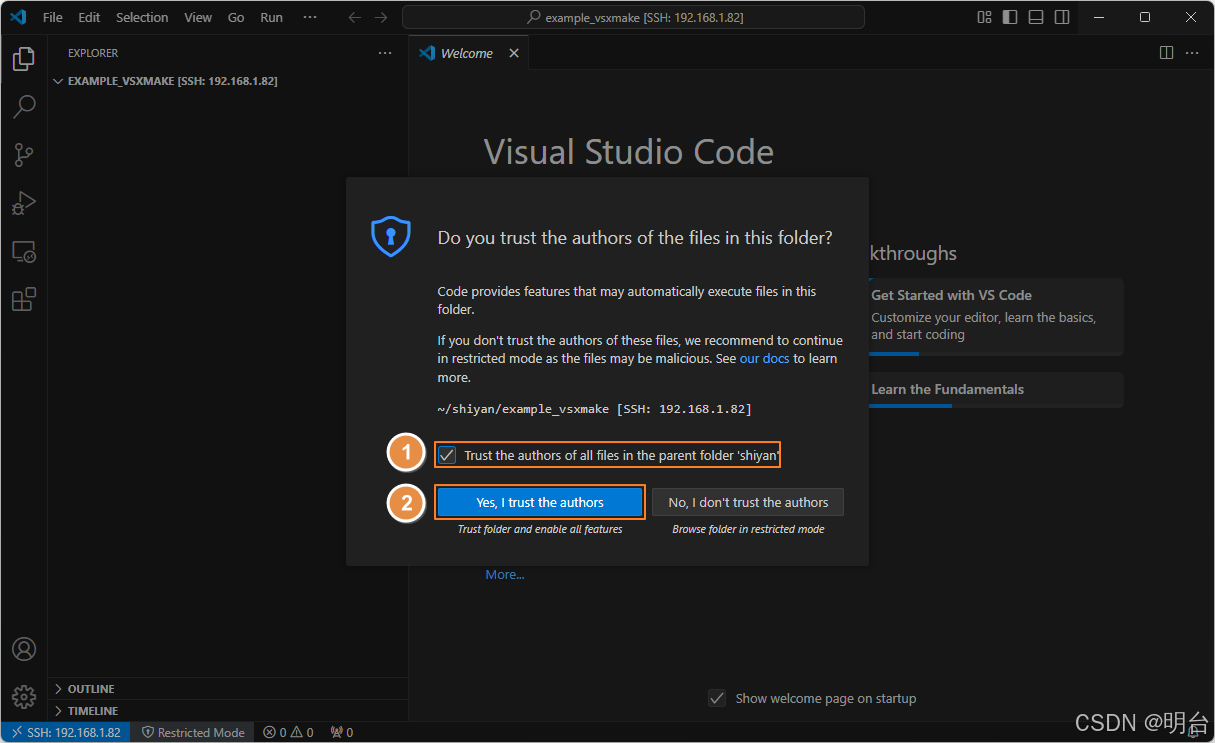Open editor More Actions ellipsis
This screenshot has height=743, width=1215.
point(1192,53)
